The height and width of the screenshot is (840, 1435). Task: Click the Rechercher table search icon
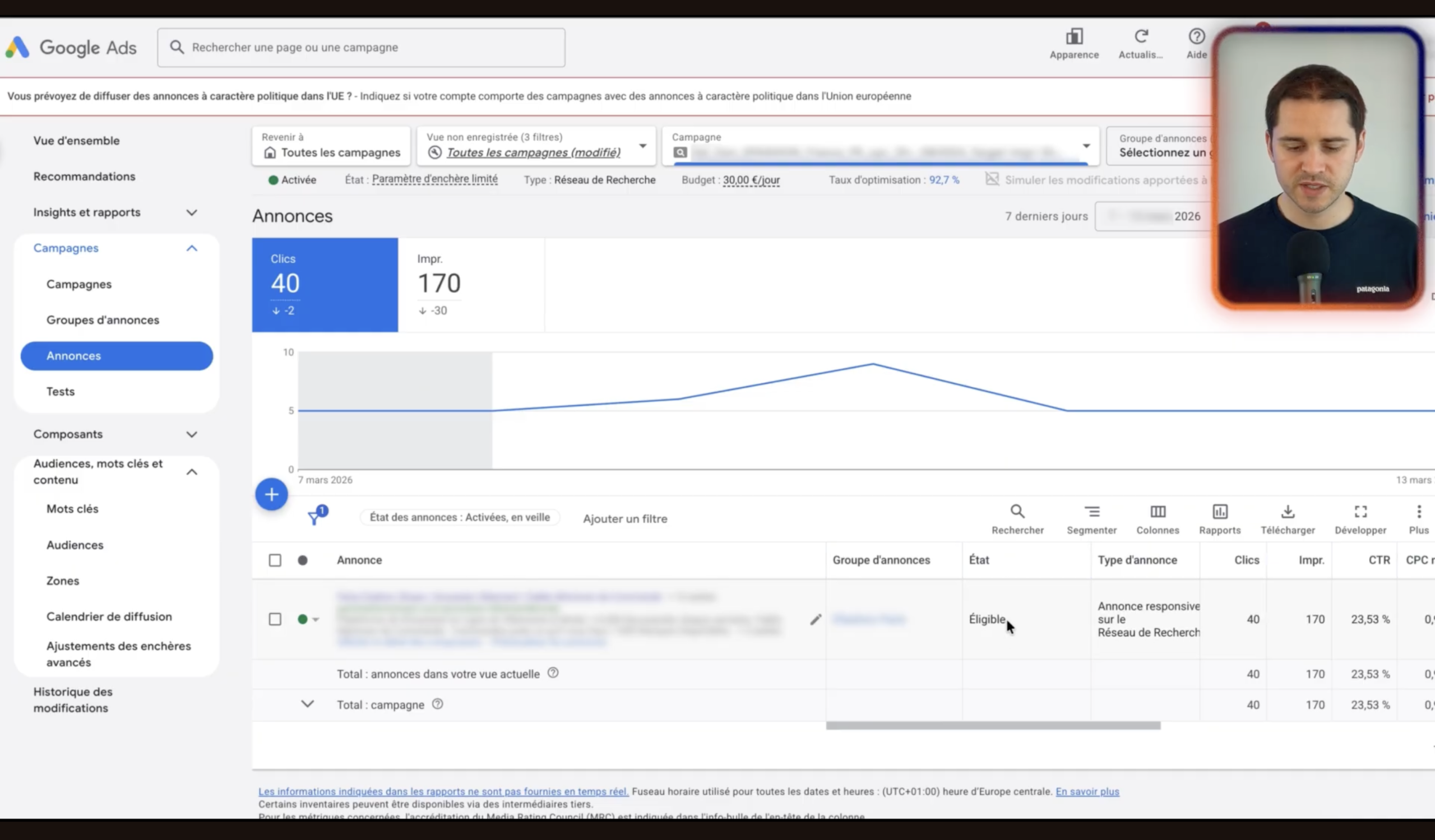[1017, 511]
